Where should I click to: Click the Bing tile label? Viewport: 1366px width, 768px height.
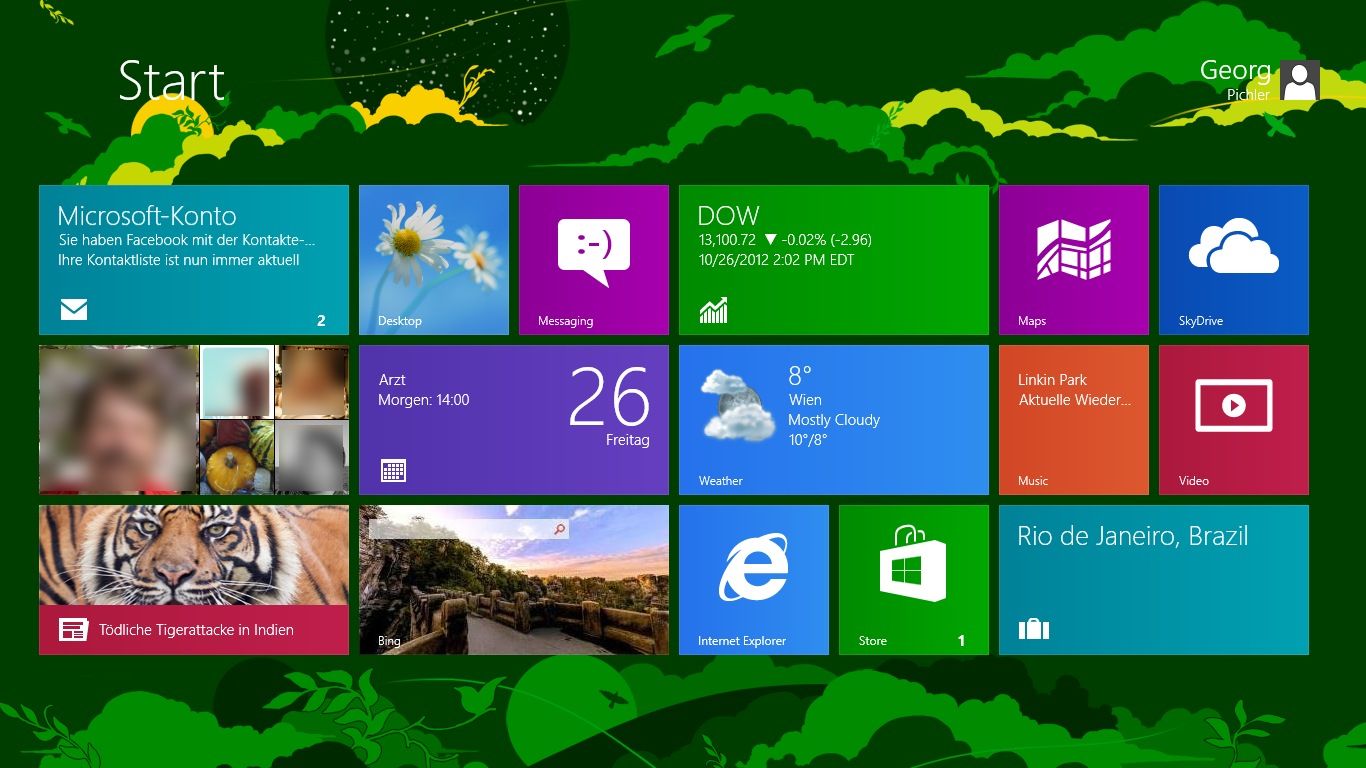(x=389, y=641)
